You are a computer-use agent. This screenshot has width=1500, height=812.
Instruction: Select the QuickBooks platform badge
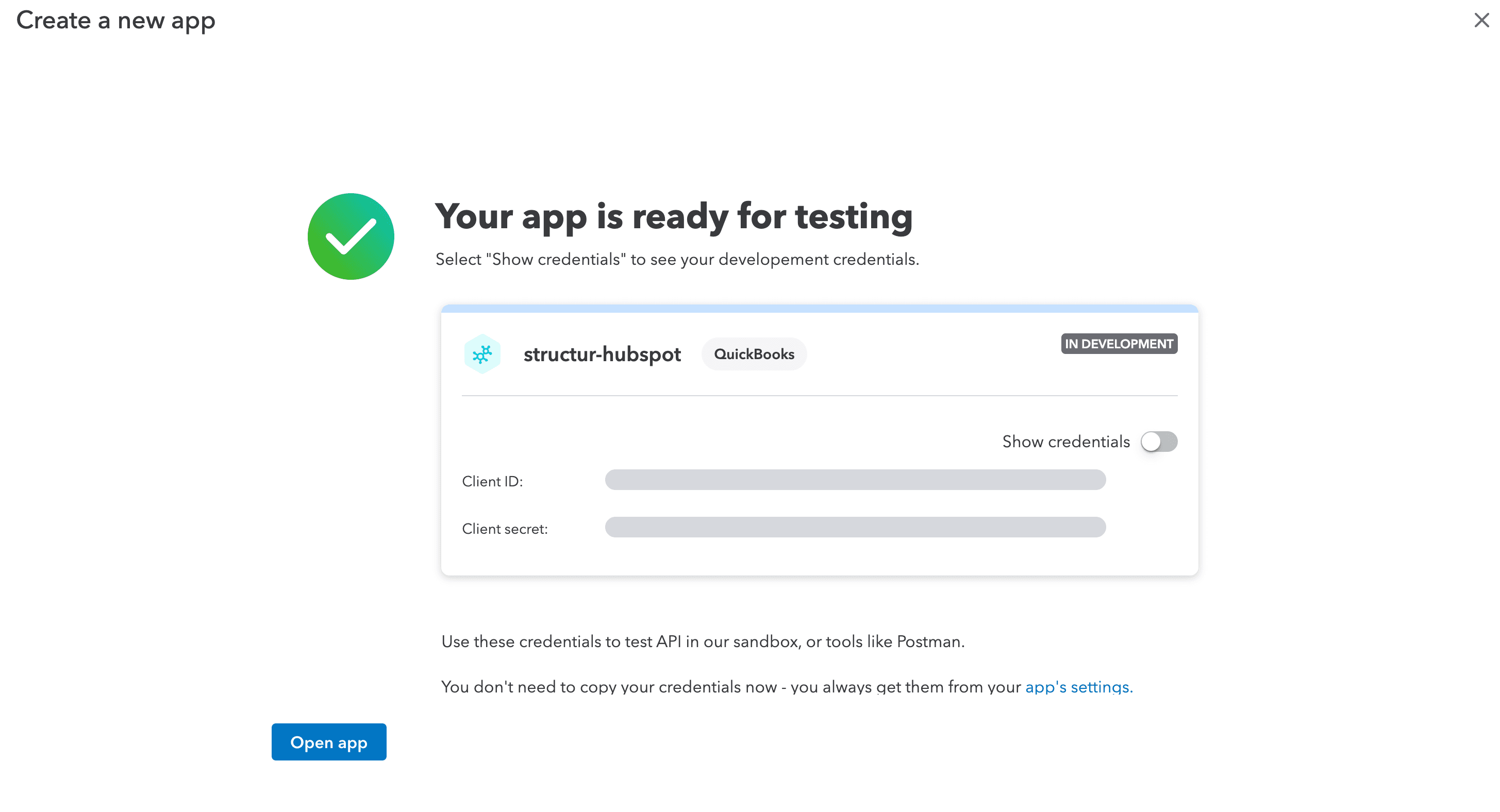(754, 353)
